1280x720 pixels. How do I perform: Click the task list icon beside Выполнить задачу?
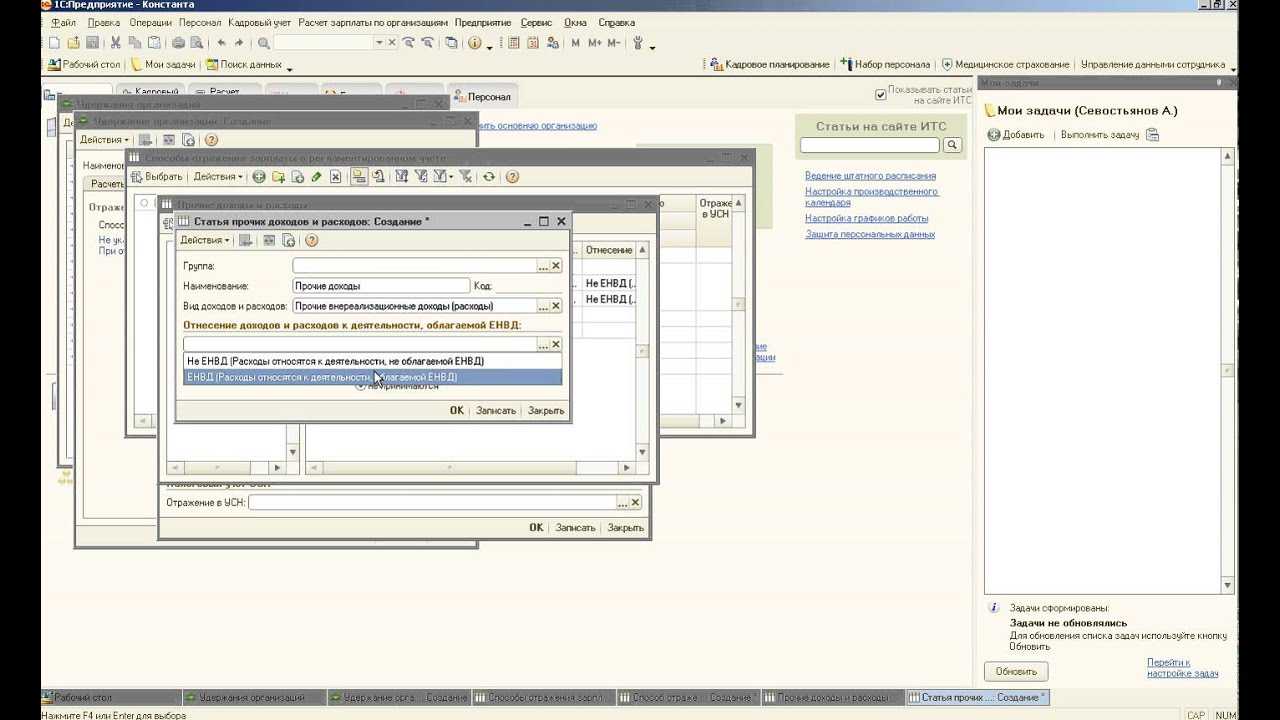pyautogui.click(x=1153, y=134)
